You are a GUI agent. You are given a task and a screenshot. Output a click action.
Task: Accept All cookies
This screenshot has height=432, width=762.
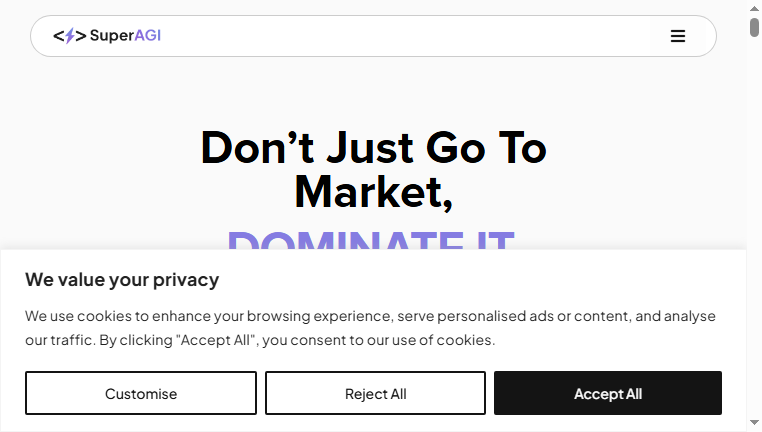tap(607, 393)
